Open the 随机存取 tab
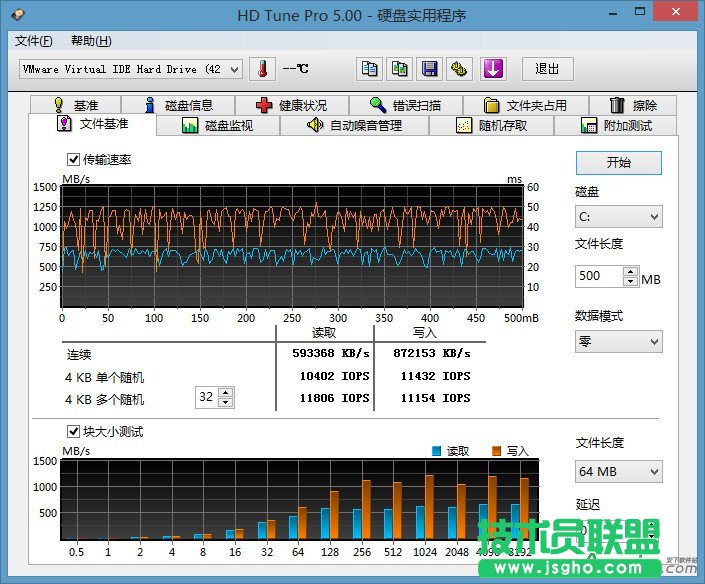Screen dimensions: 705x584 492,125
